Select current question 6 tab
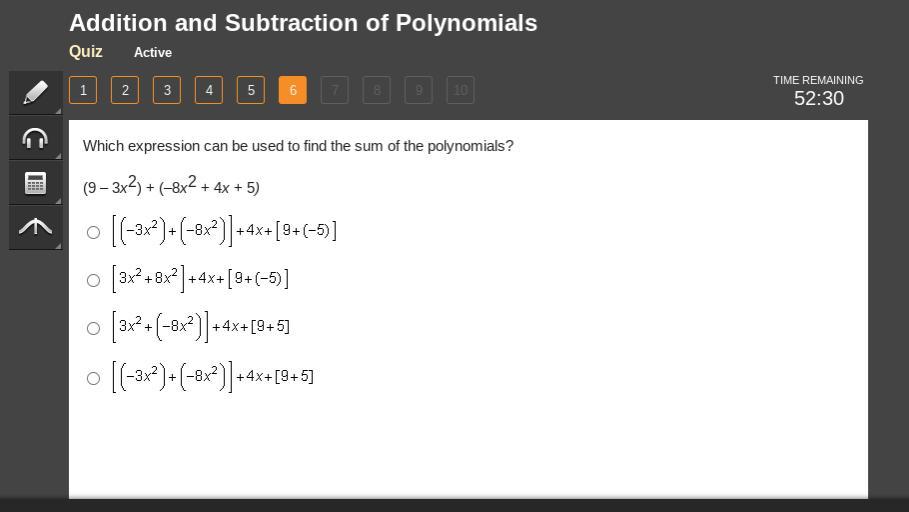This screenshot has width=909, height=512. [293, 90]
